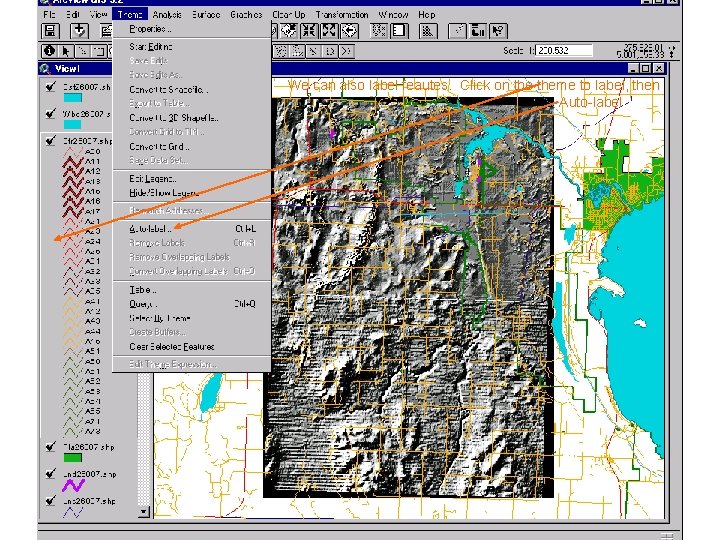Viewport: 720px width, 540px height.
Task: Choose Auto-label from the Theme menu
Action: click(x=150, y=228)
